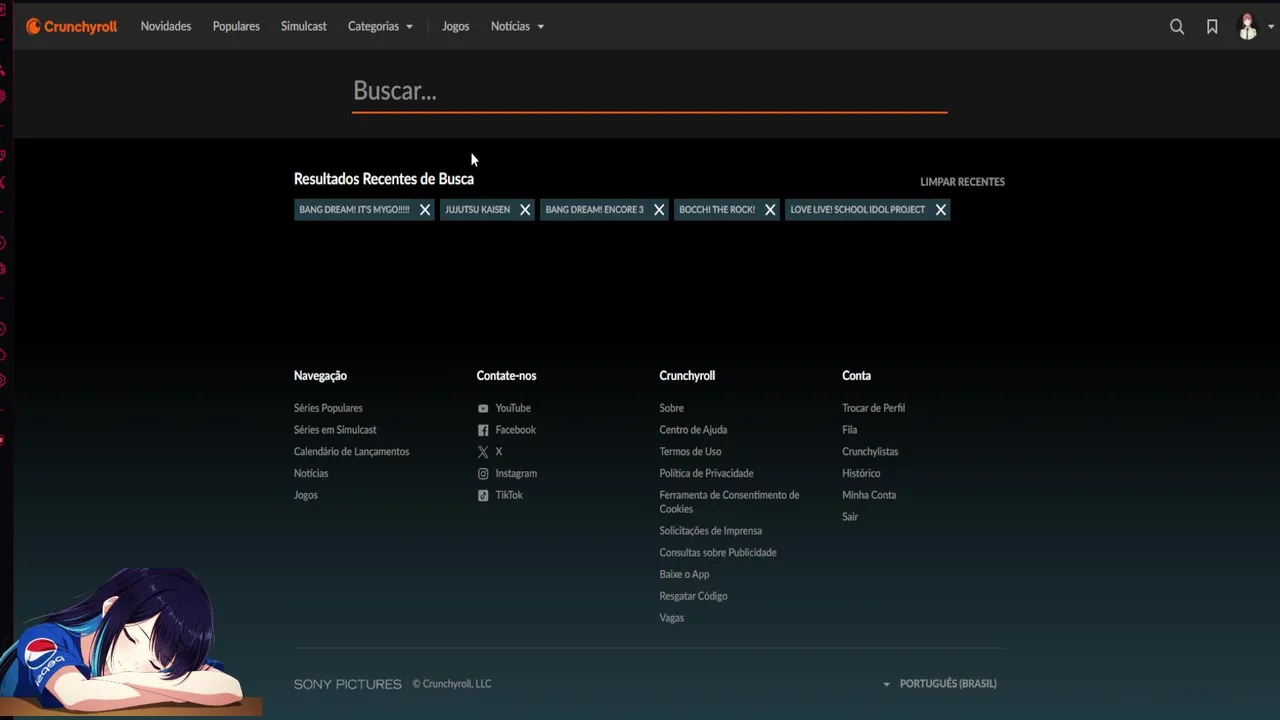Screen dimensions: 1280x720
Task: Click the YouTube icon in Contate-nos
Action: pos(483,408)
